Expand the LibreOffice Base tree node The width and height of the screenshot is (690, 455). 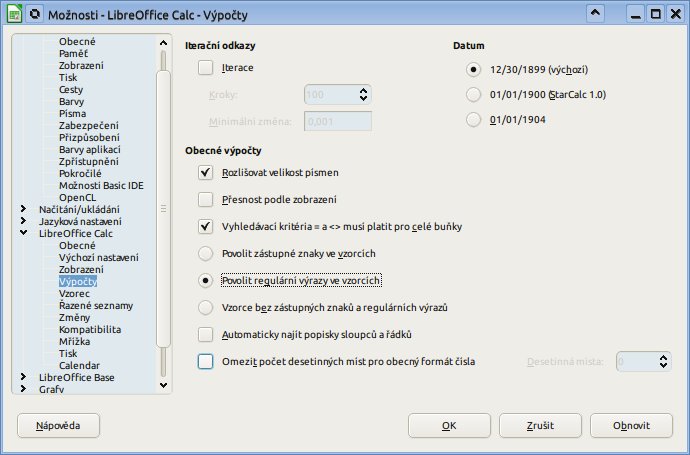tap(23, 377)
